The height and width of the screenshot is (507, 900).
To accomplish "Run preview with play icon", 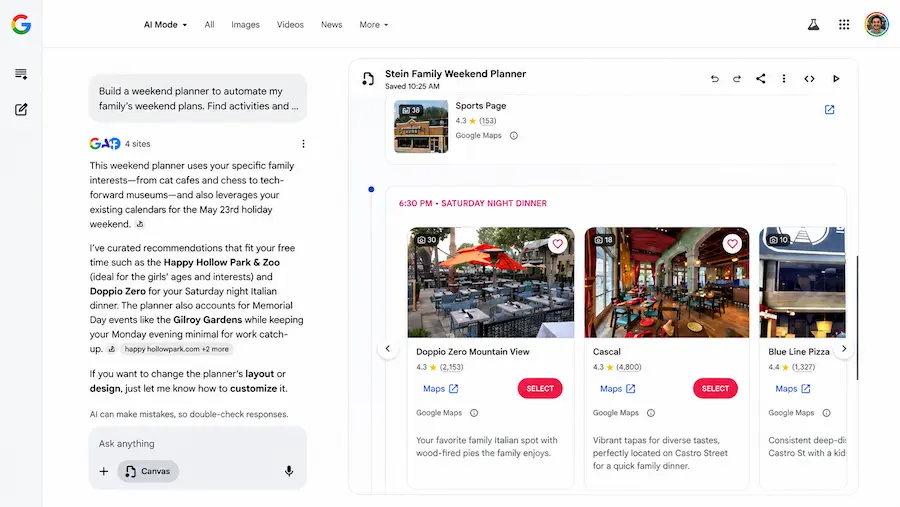I will tap(836, 79).
